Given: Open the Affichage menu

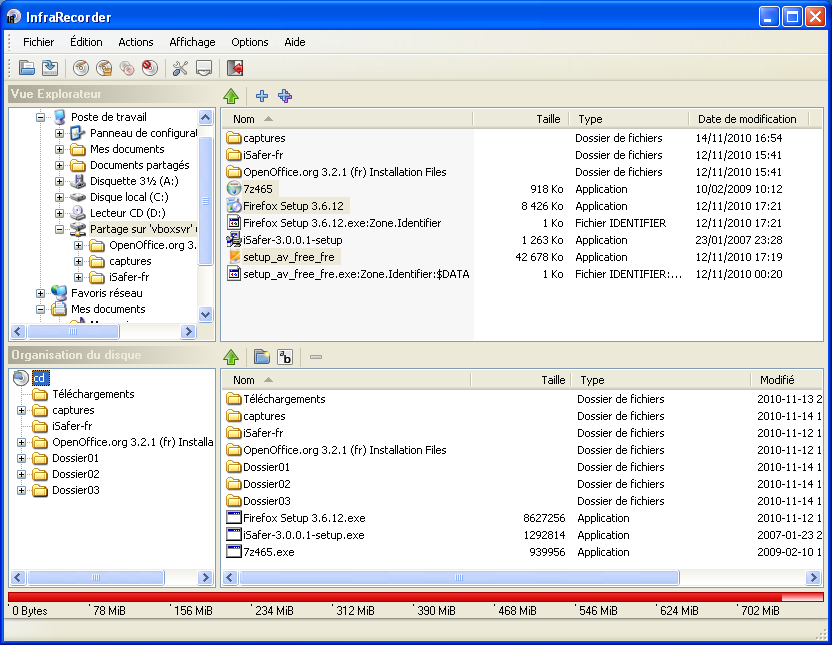Looking at the screenshot, I should (192, 42).
